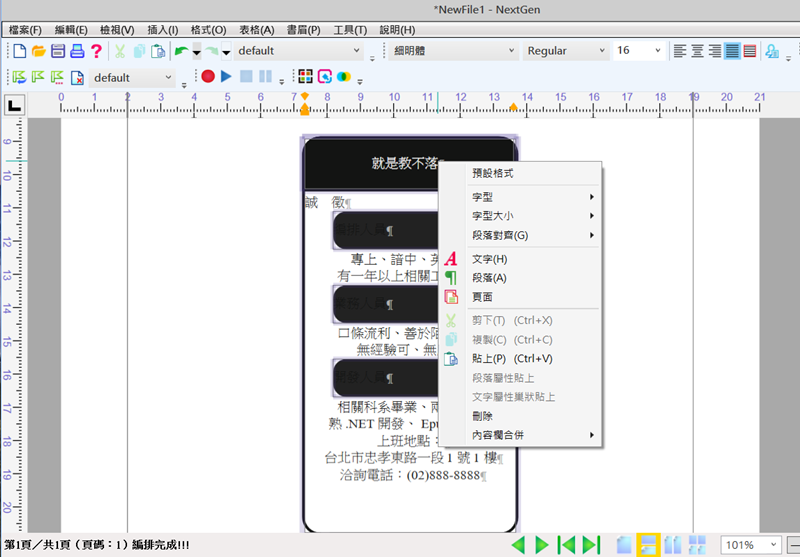Toggle justified text alignment
Screen dimensions: 800x557
[x=733, y=51]
